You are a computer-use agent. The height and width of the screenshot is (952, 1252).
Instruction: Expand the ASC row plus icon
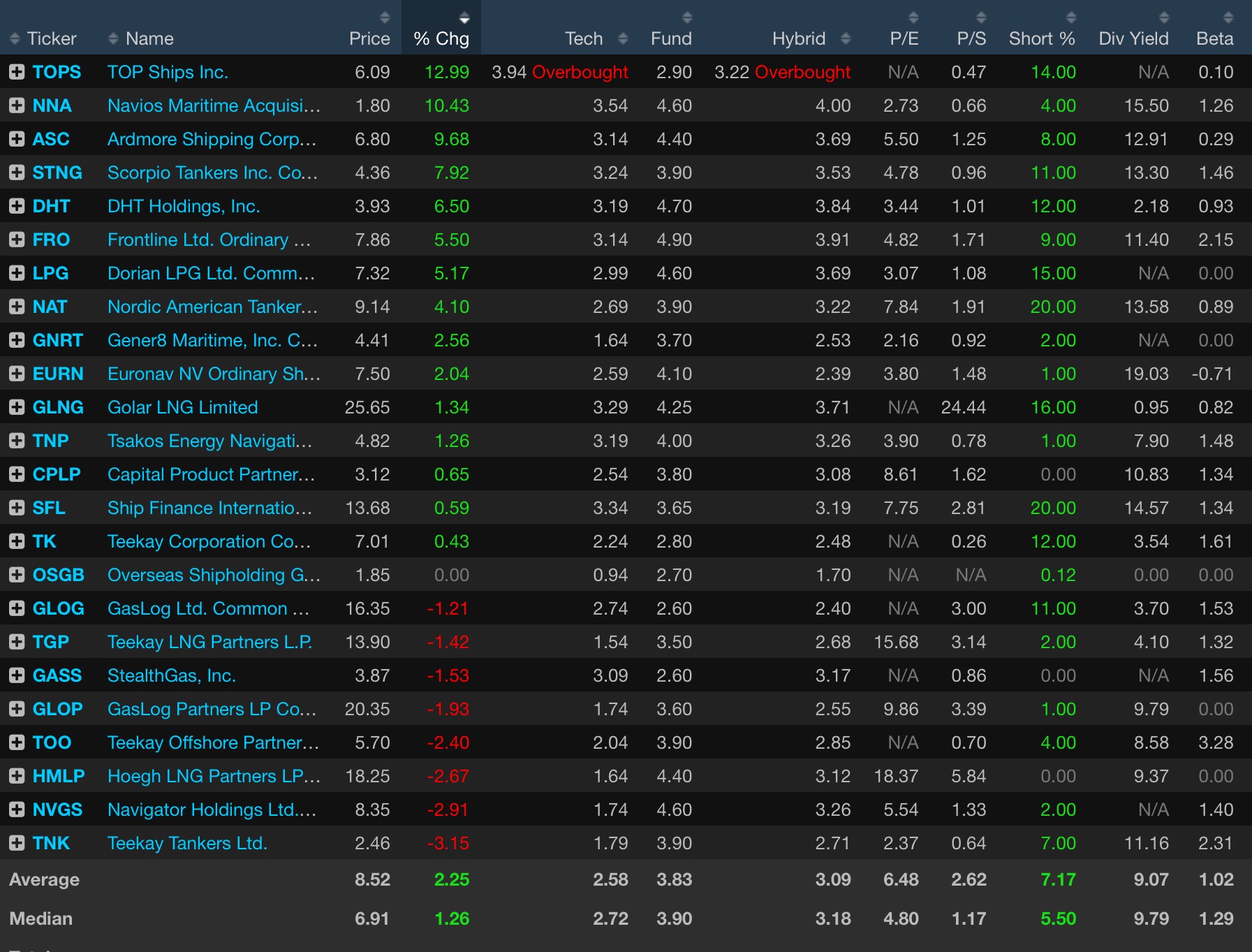[x=17, y=139]
